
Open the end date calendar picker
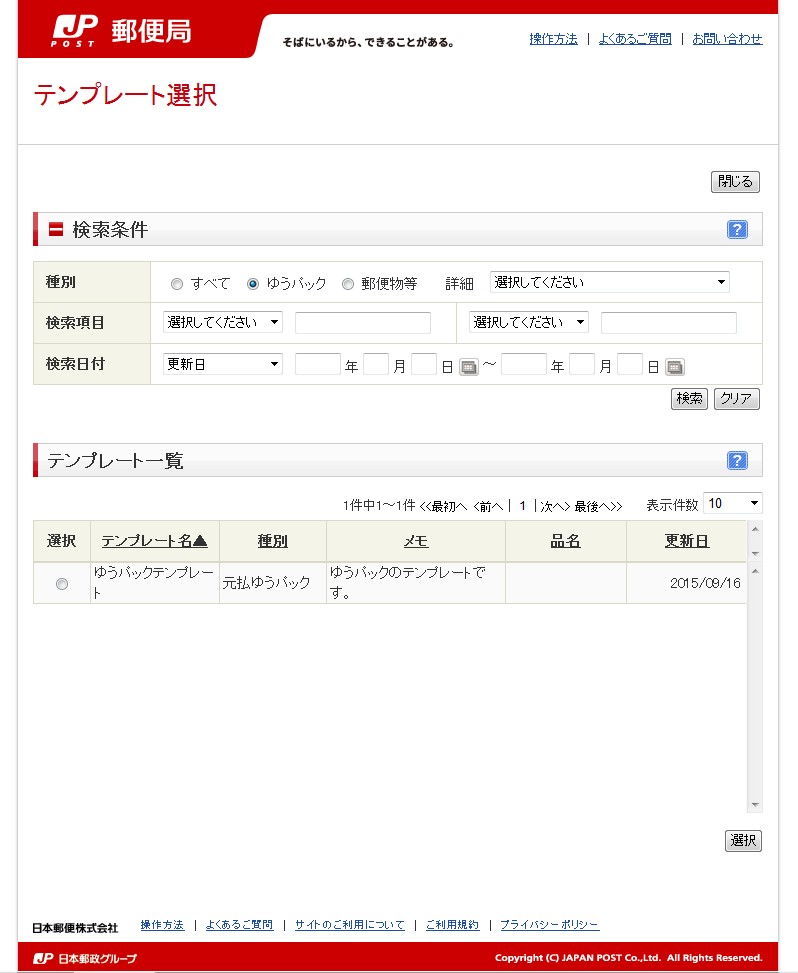(x=674, y=367)
